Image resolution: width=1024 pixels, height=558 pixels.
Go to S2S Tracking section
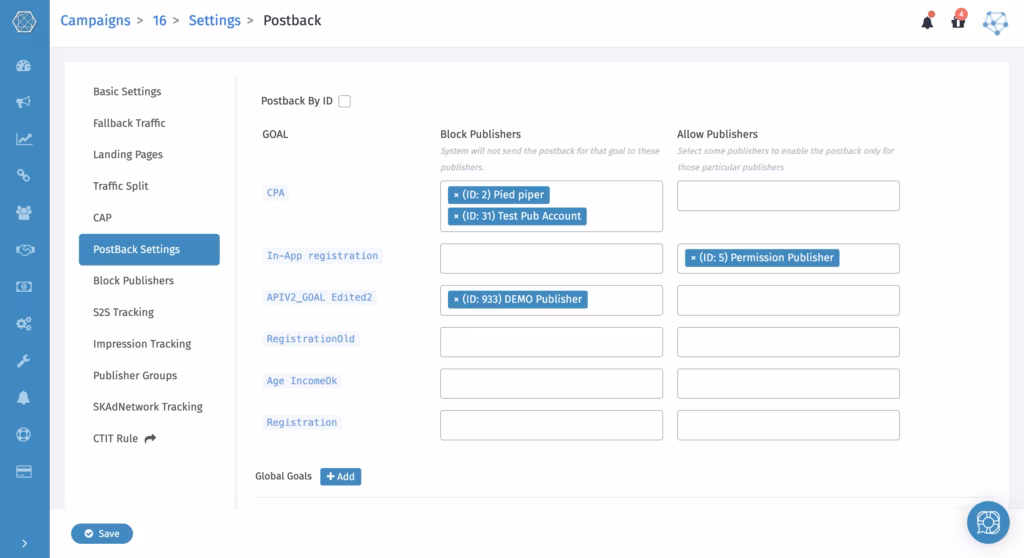(123, 312)
